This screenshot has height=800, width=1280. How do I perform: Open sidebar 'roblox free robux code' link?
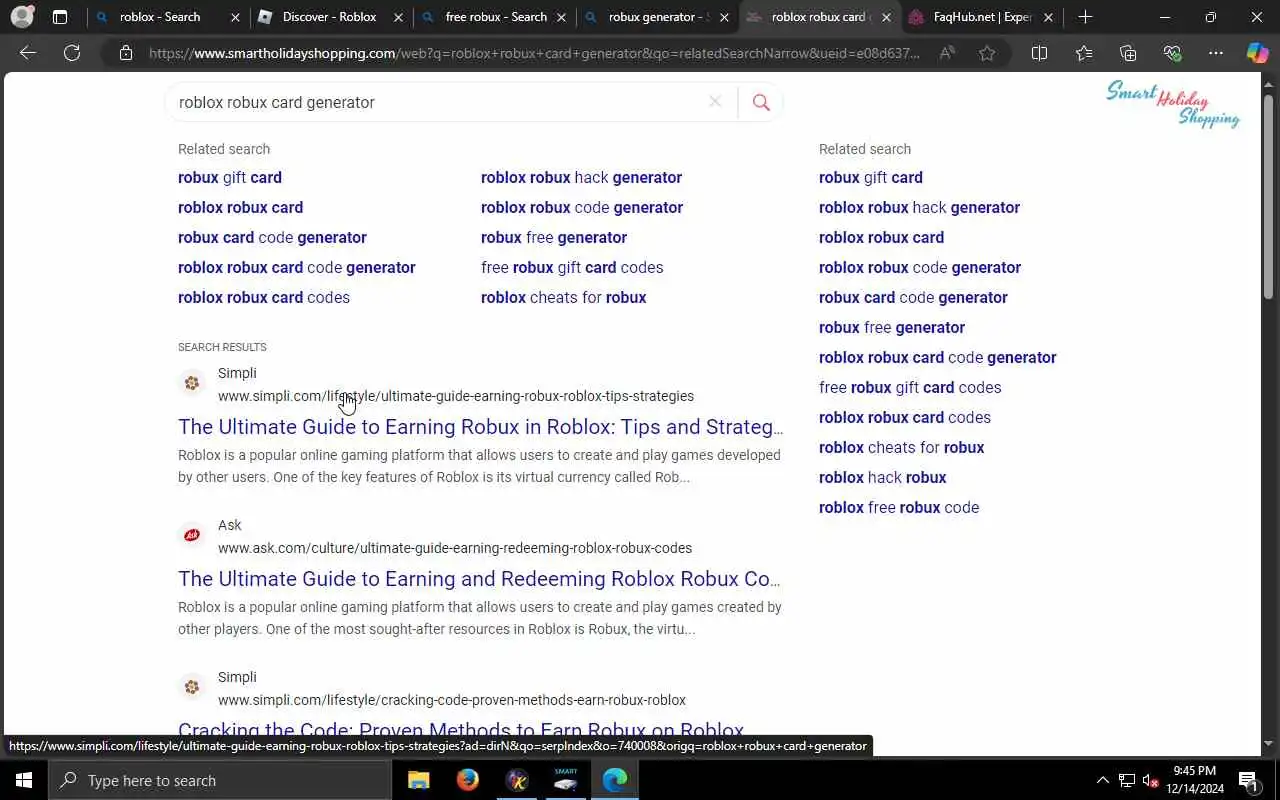(x=899, y=507)
